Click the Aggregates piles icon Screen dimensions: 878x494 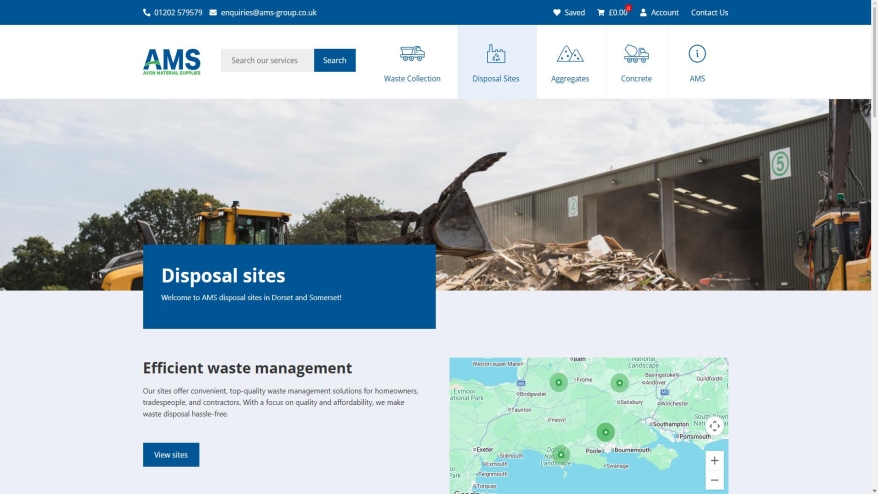coord(570,54)
